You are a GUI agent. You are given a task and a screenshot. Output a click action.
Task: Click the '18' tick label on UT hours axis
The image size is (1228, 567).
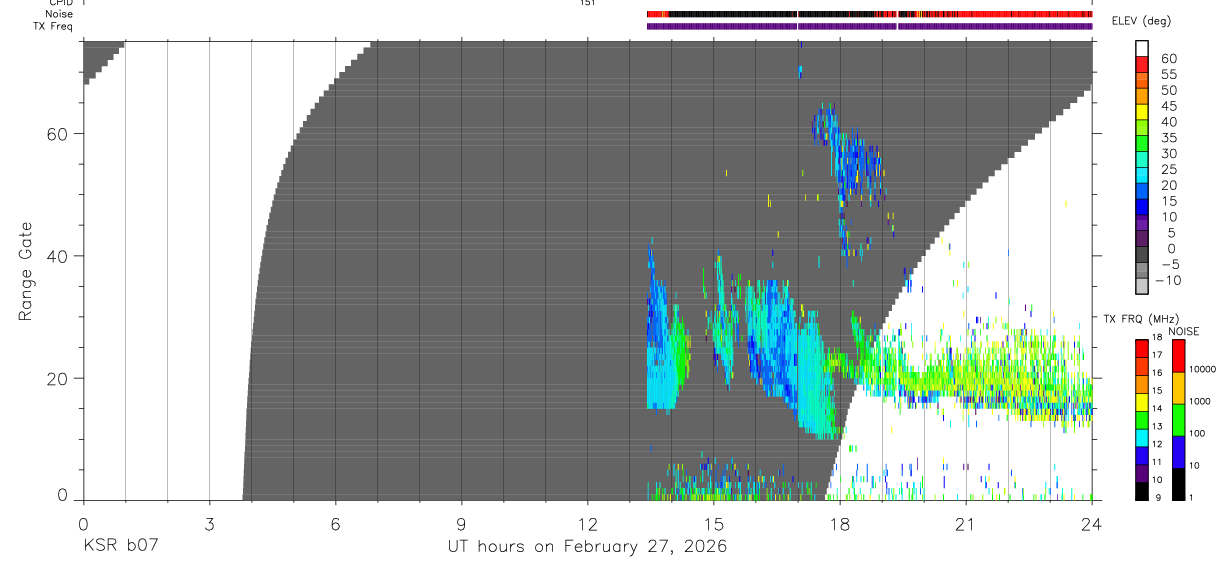click(x=839, y=523)
